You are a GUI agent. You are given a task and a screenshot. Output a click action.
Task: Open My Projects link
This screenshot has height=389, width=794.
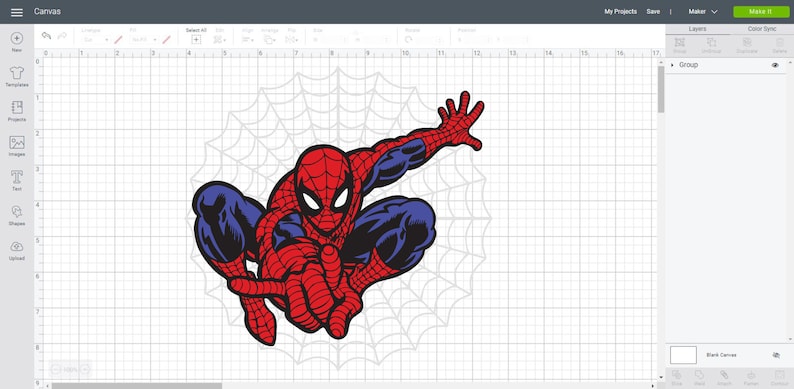point(620,12)
